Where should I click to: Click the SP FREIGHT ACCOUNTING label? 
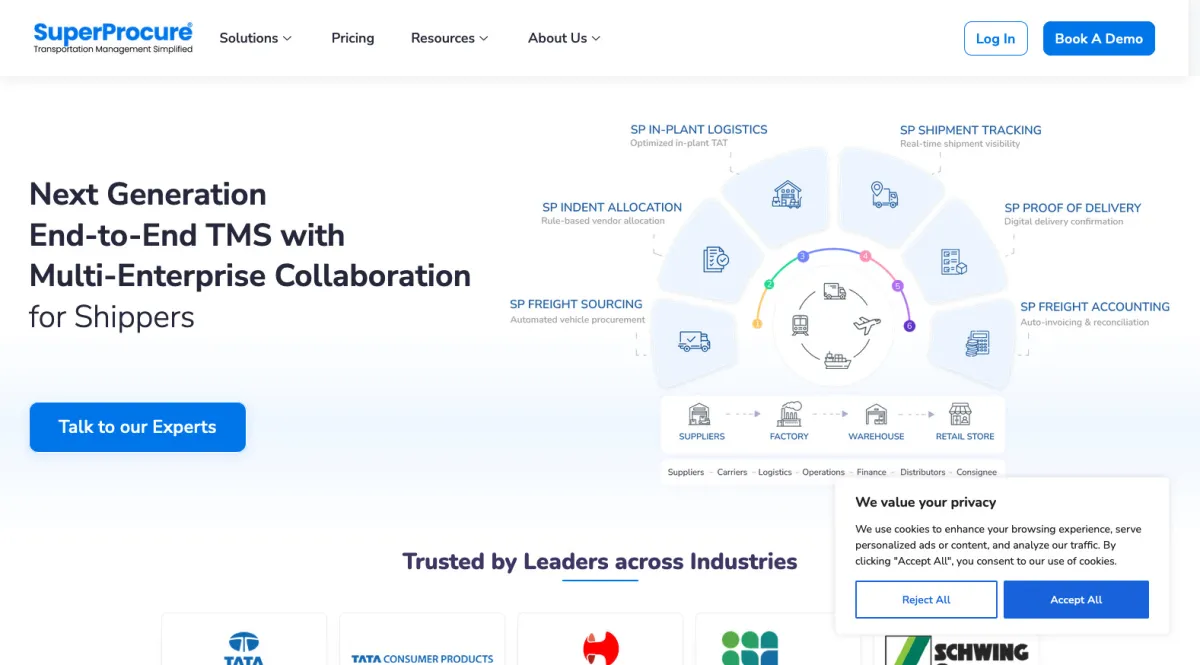(x=1095, y=307)
